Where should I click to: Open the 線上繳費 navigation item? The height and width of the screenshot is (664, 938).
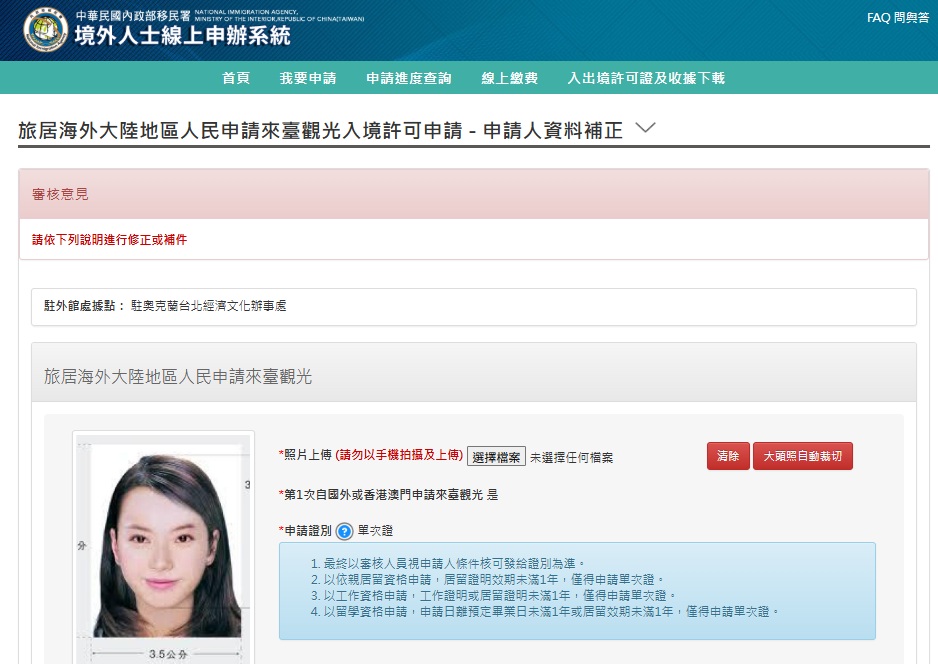point(509,78)
